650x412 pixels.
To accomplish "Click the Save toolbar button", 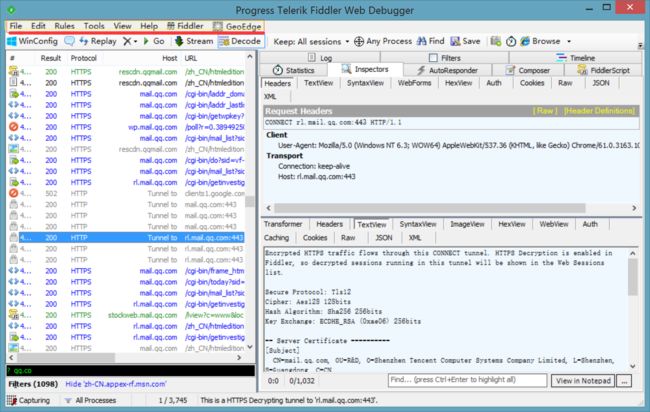I will 465,41.
